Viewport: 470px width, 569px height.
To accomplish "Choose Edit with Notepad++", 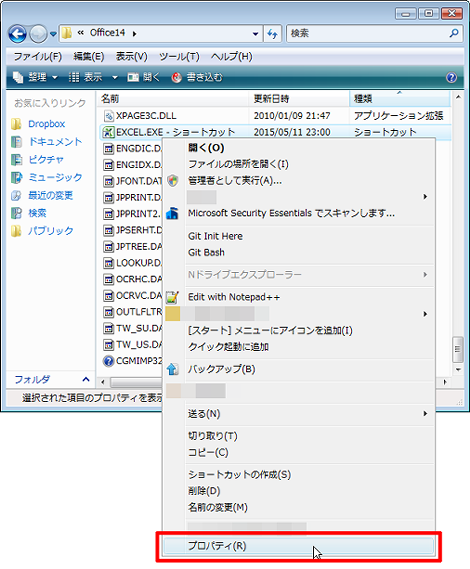I will tap(234, 297).
